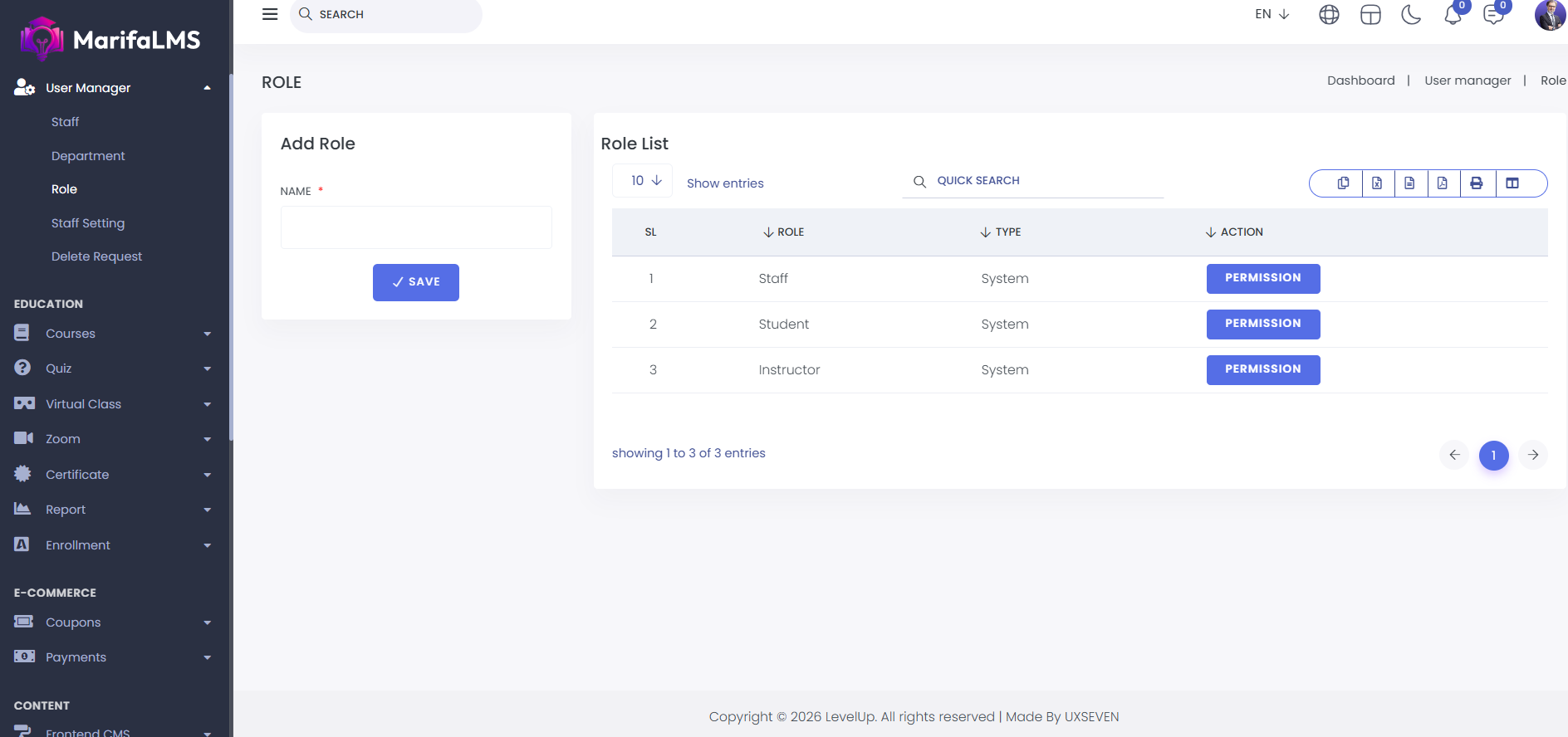The height and width of the screenshot is (737, 1568).
Task: Click the Excel export icon
Action: tap(1377, 183)
